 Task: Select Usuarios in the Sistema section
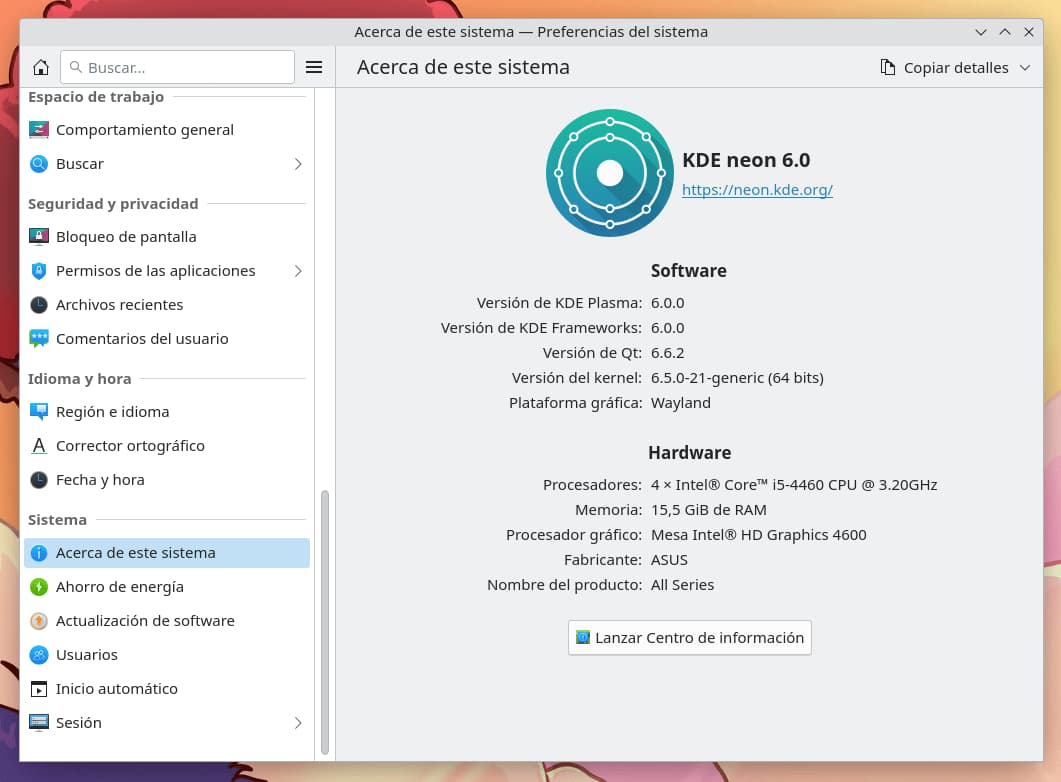coord(166,654)
